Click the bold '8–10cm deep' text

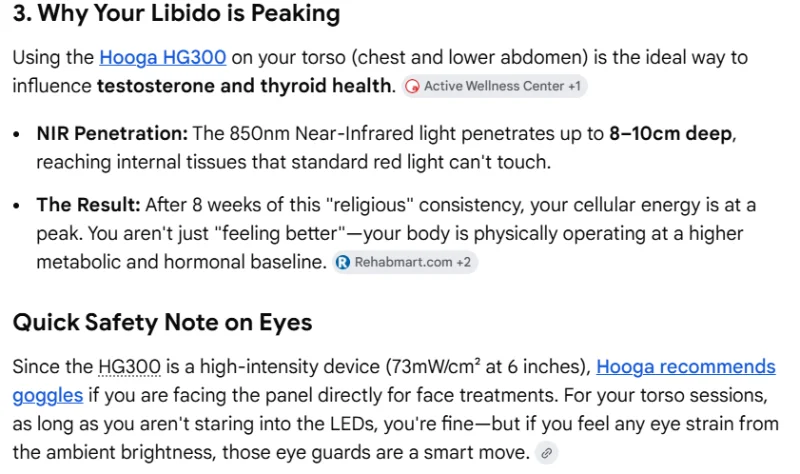671,134
